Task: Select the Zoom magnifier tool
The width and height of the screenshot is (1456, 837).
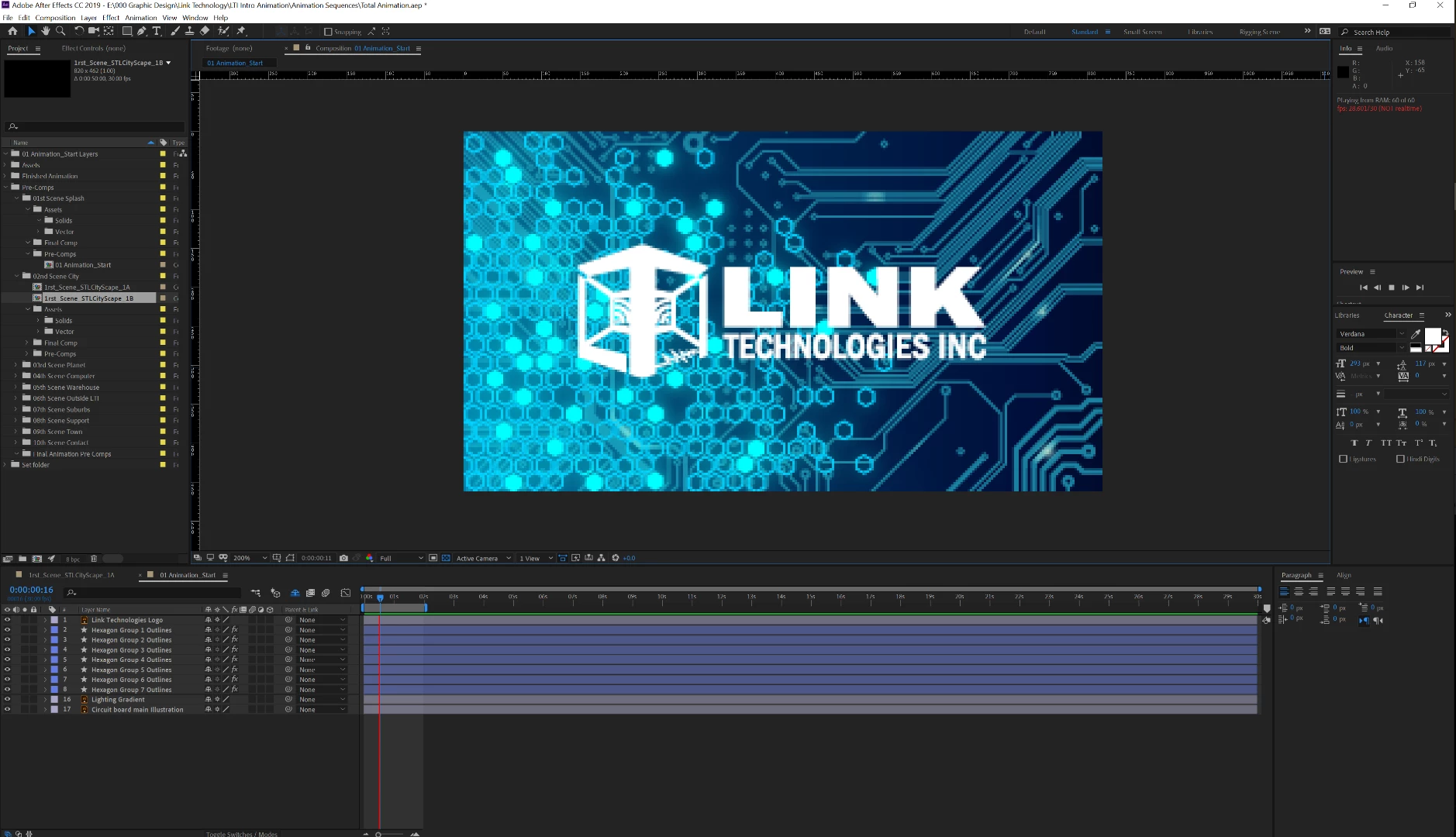Action: click(60, 31)
